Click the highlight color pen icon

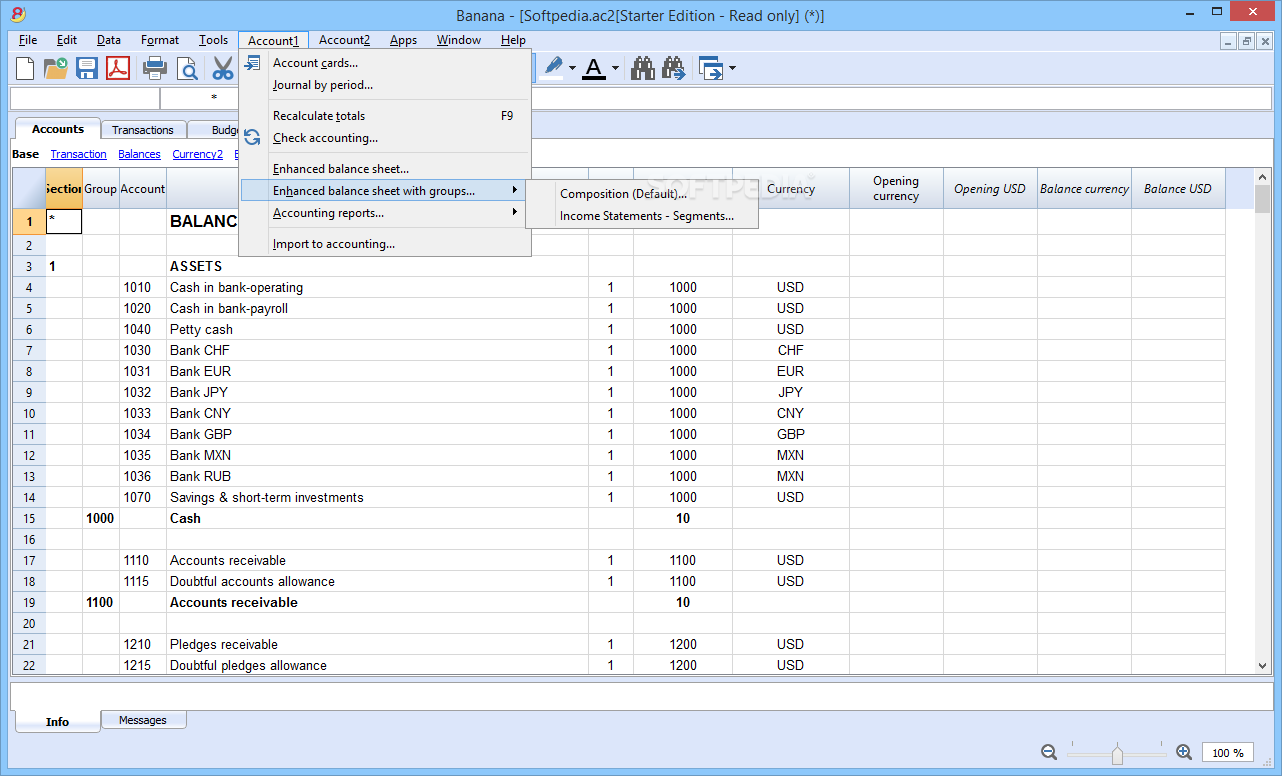click(553, 68)
